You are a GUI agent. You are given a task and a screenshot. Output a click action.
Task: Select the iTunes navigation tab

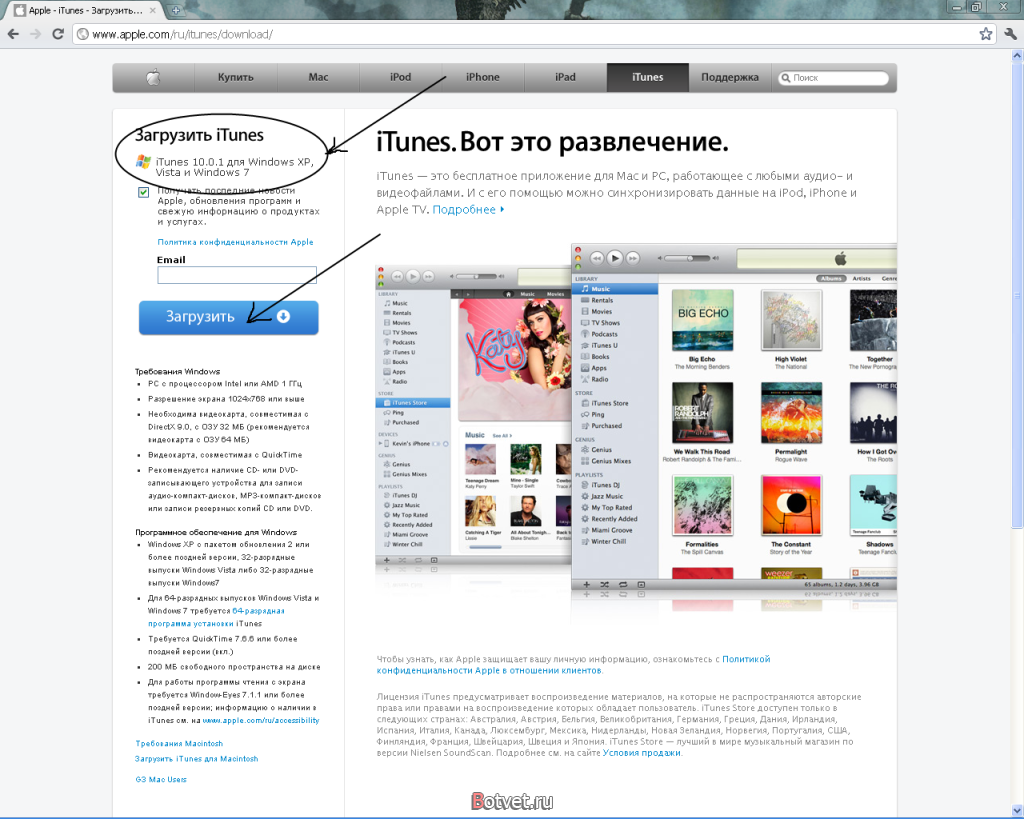pyautogui.click(x=647, y=77)
